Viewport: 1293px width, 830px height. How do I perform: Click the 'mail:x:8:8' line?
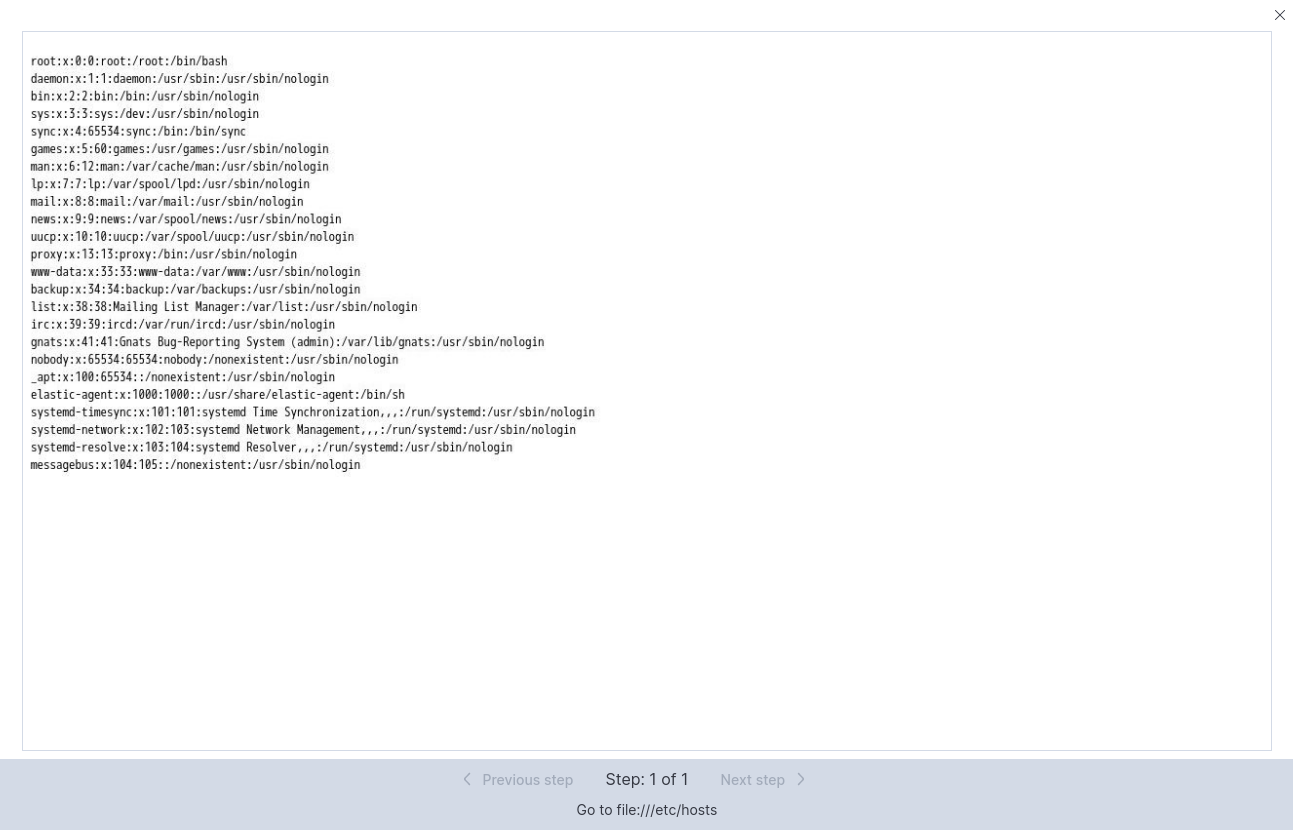click(x=167, y=202)
